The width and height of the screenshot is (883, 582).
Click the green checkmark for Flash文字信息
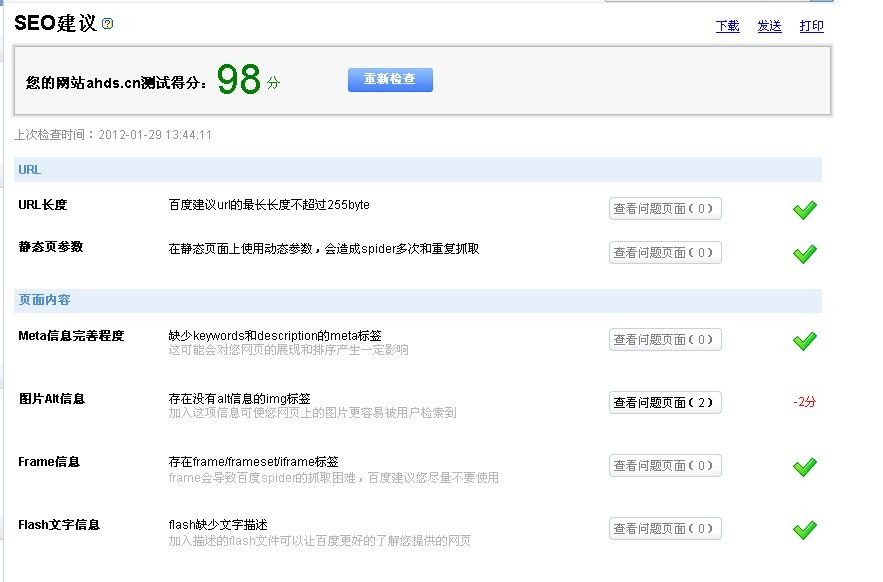click(804, 530)
